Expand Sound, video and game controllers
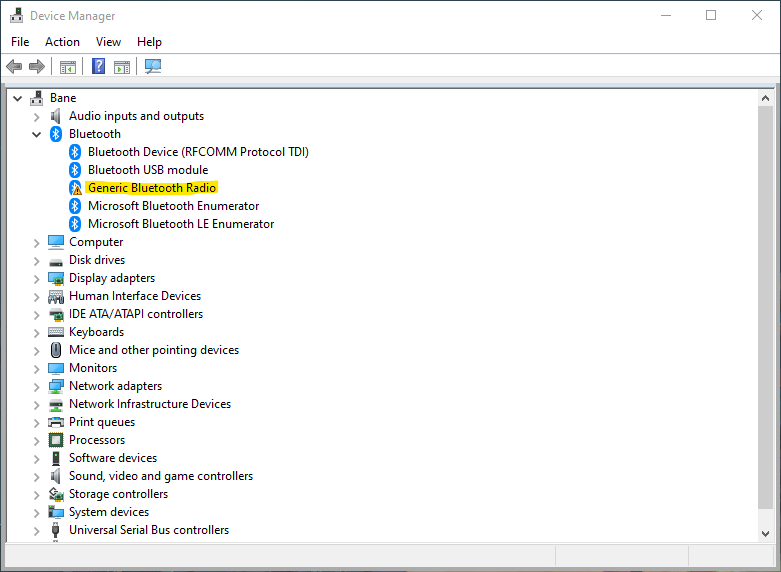This screenshot has width=781, height=572. (x=36, y=477)
